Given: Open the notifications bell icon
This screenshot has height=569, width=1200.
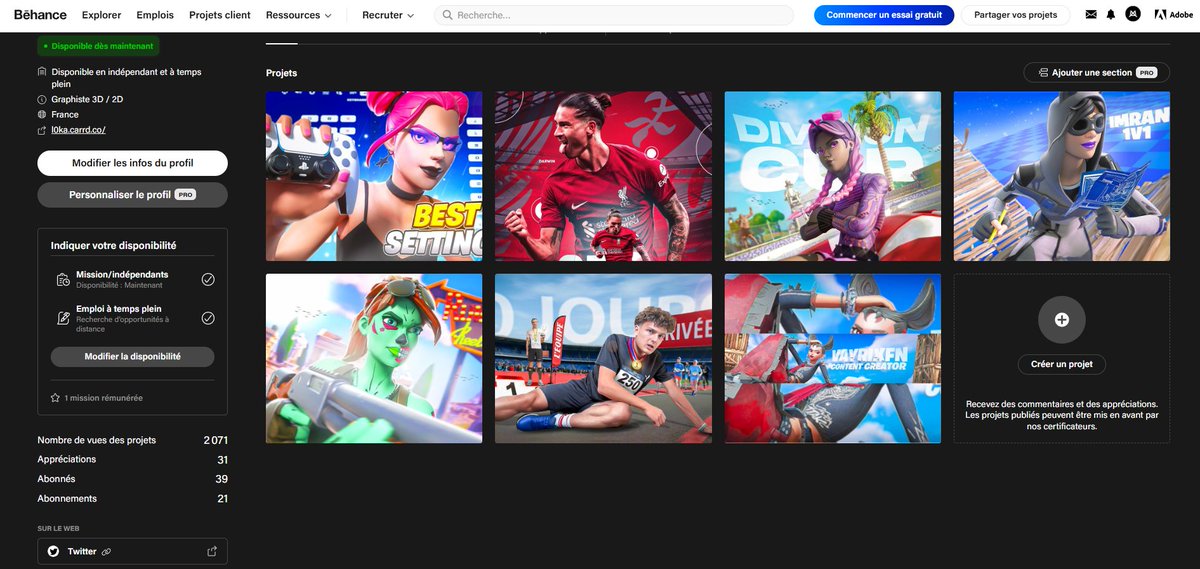Looking at the screenshot, I should [1110, 15].
